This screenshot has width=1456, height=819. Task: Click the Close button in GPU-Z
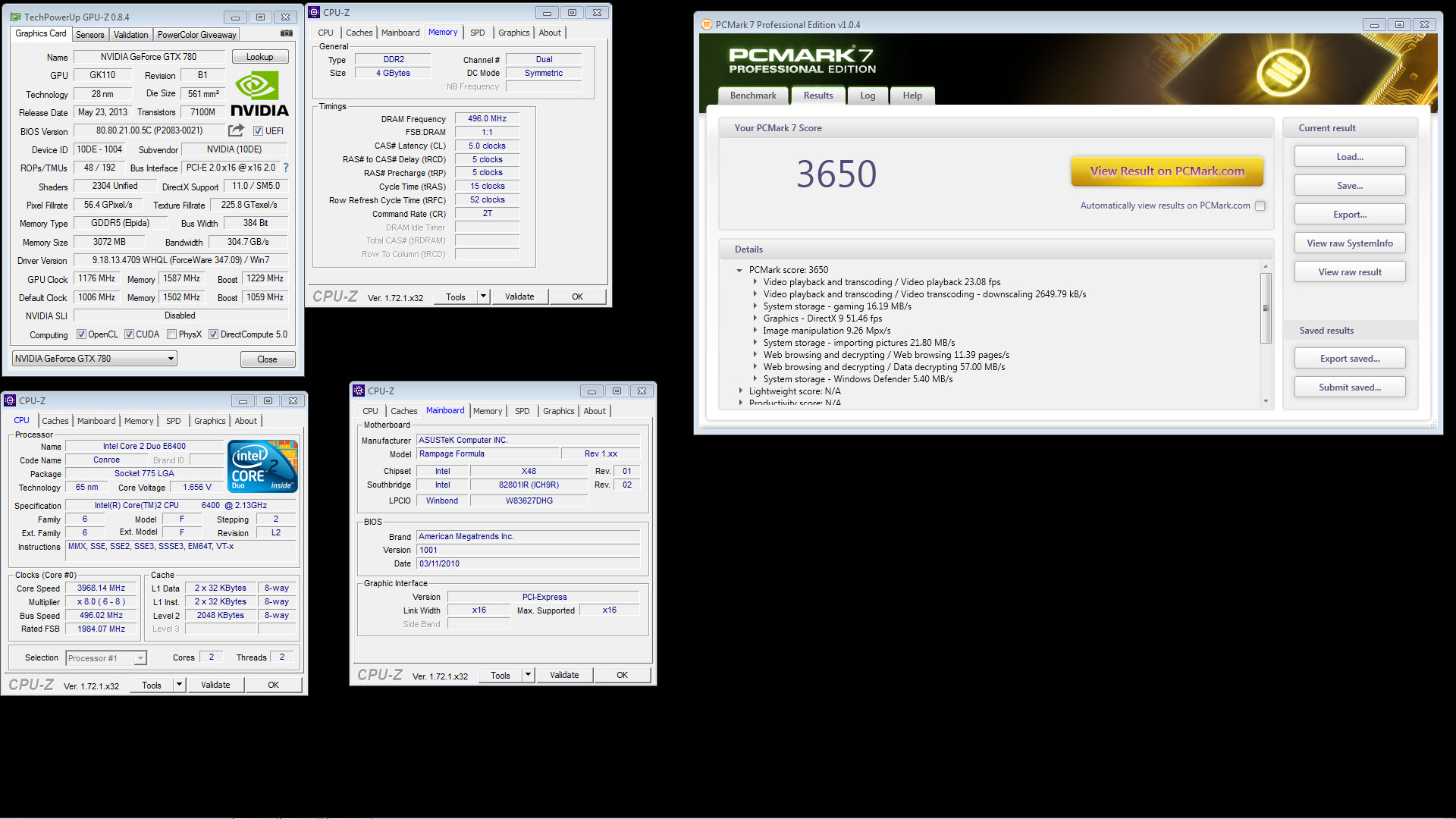coord(267,359)
